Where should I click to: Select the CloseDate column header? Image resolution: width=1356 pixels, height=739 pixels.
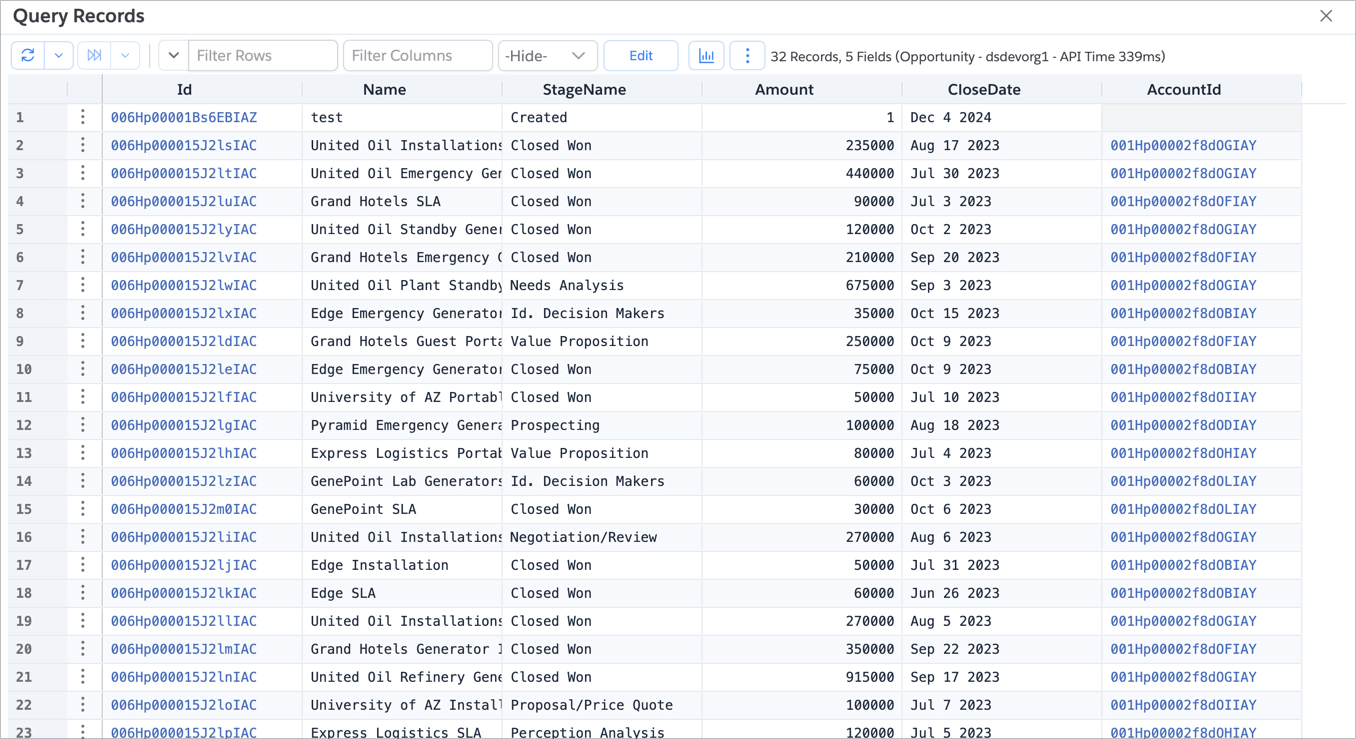click(984, 90)
